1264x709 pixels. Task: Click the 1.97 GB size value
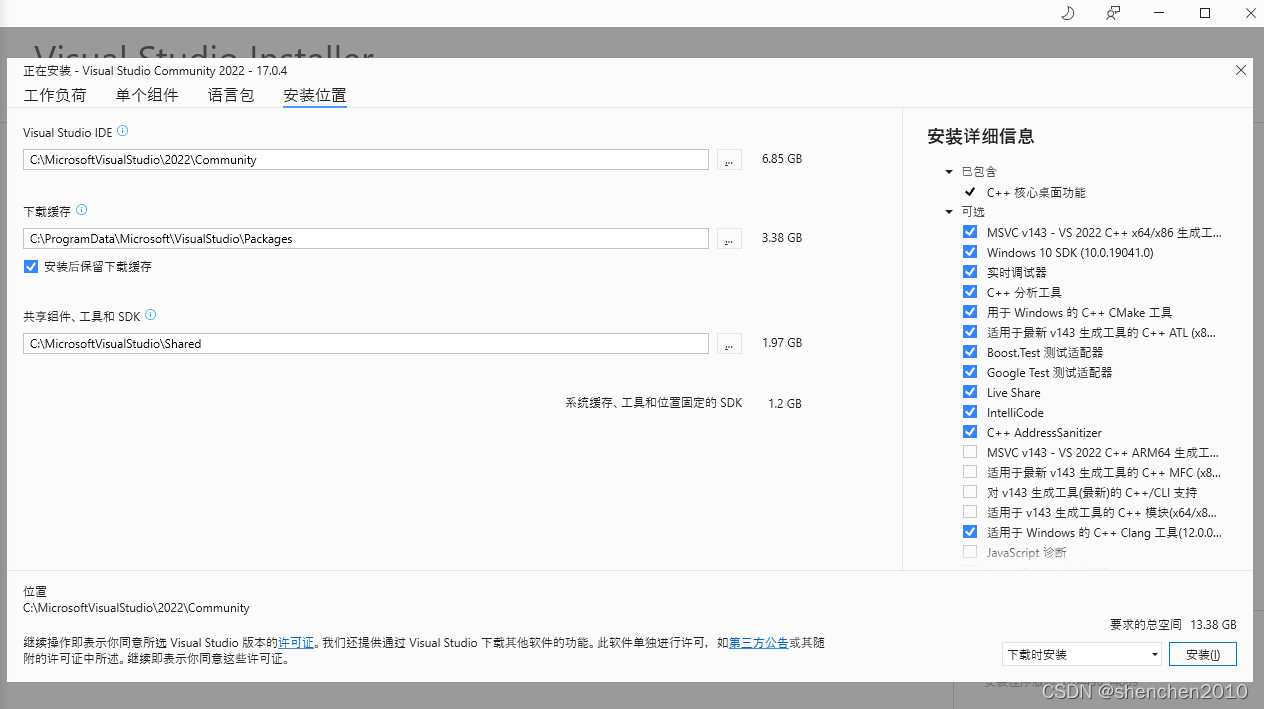tap(782, 343)
